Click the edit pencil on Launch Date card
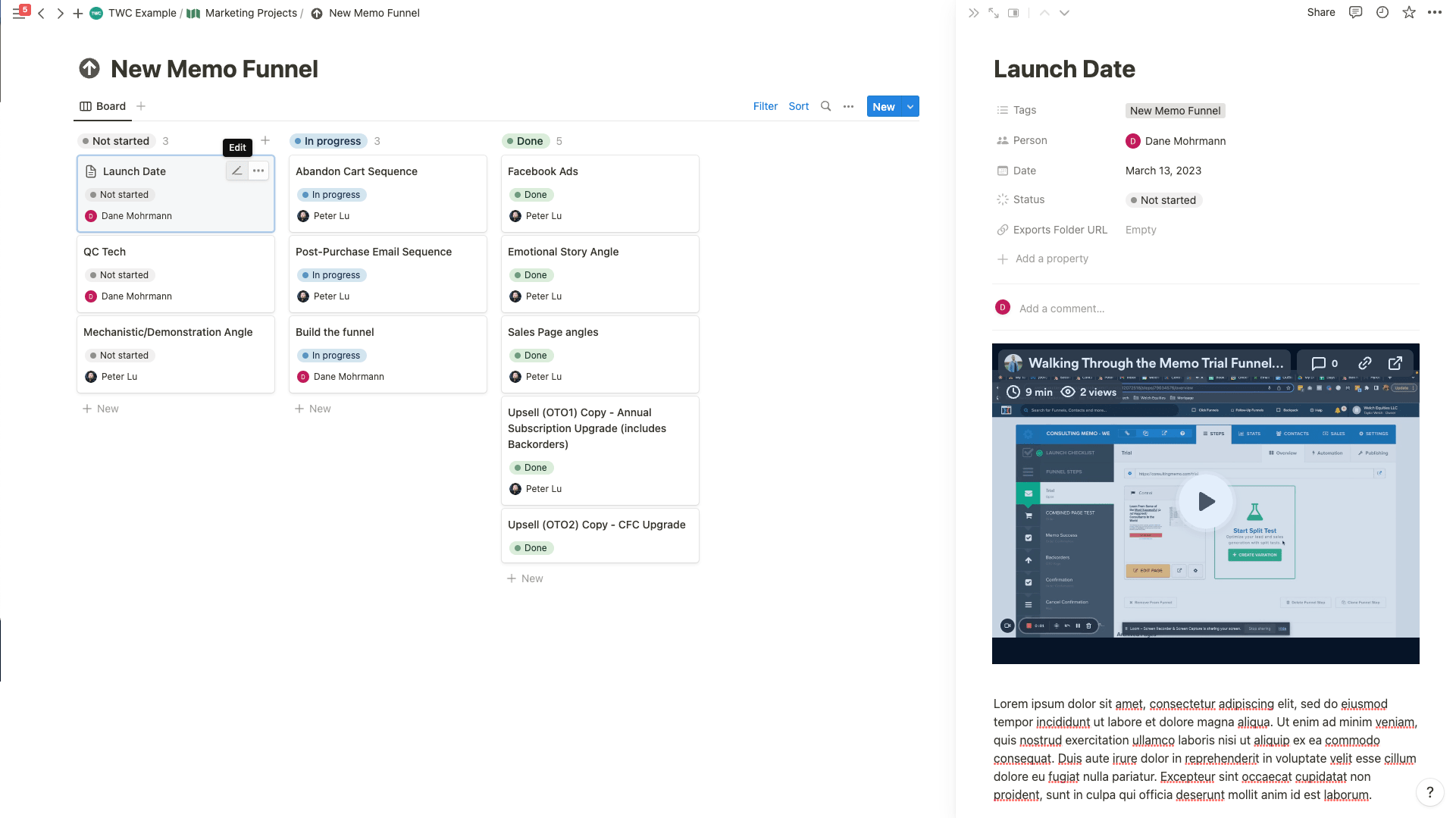This screenshot has width=1456, height=818. point(236,171)
